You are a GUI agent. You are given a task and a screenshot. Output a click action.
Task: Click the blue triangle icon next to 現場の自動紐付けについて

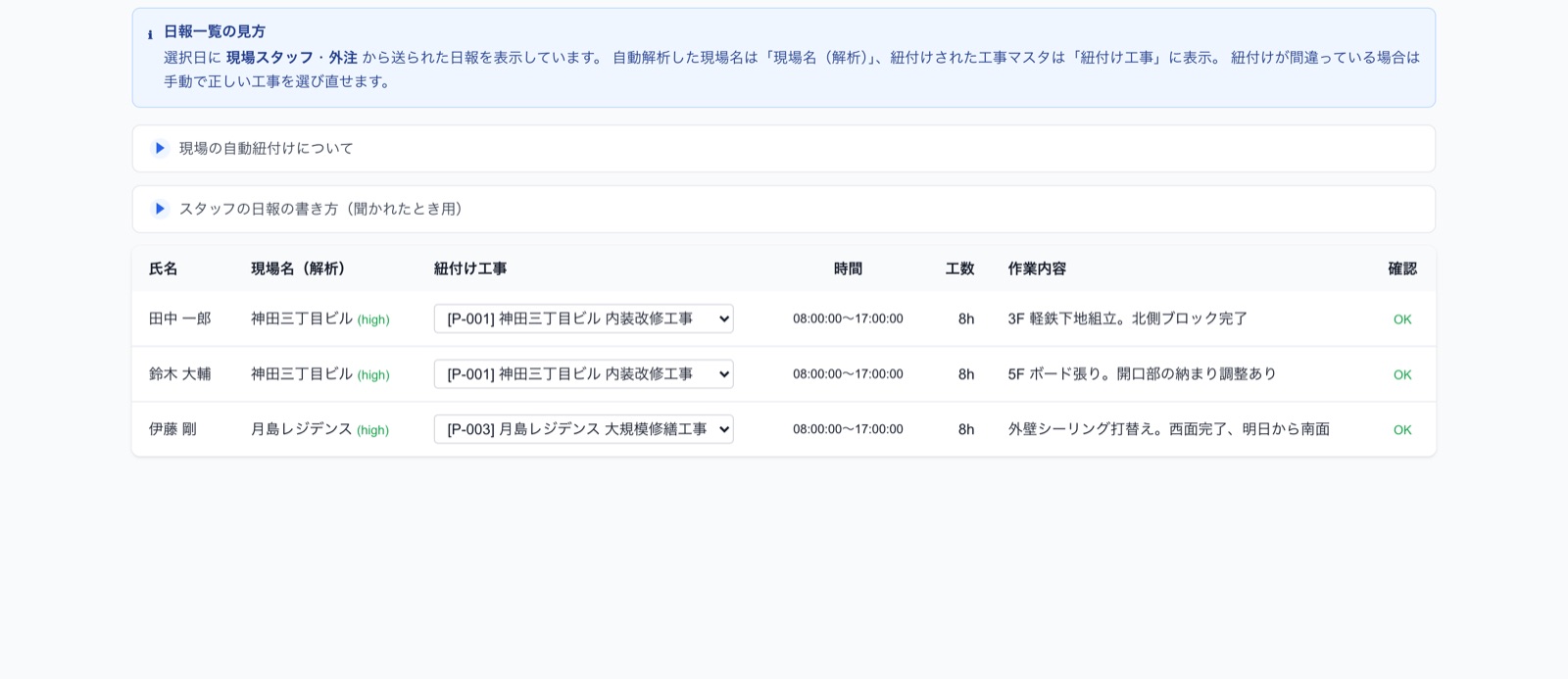pos(160,148)
